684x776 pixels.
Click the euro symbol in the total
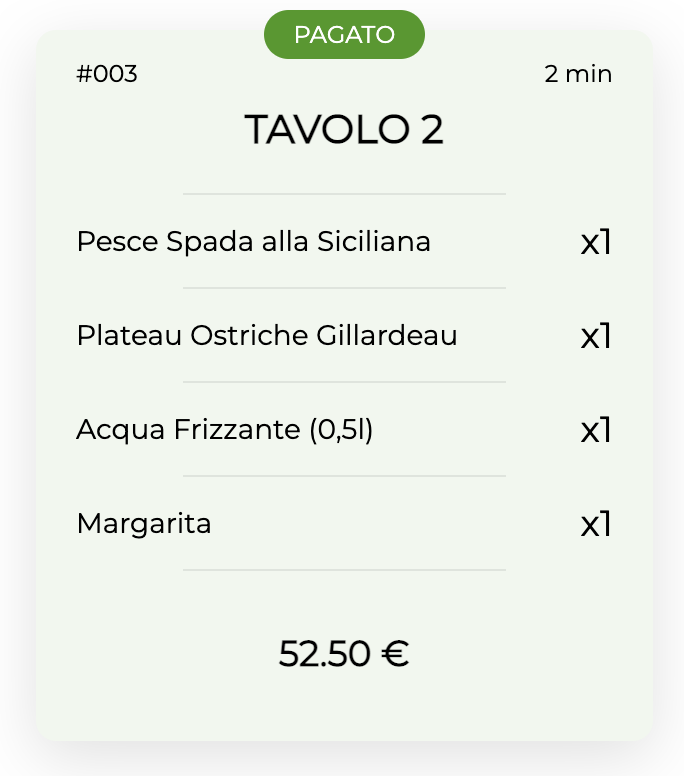coord(395,654)
